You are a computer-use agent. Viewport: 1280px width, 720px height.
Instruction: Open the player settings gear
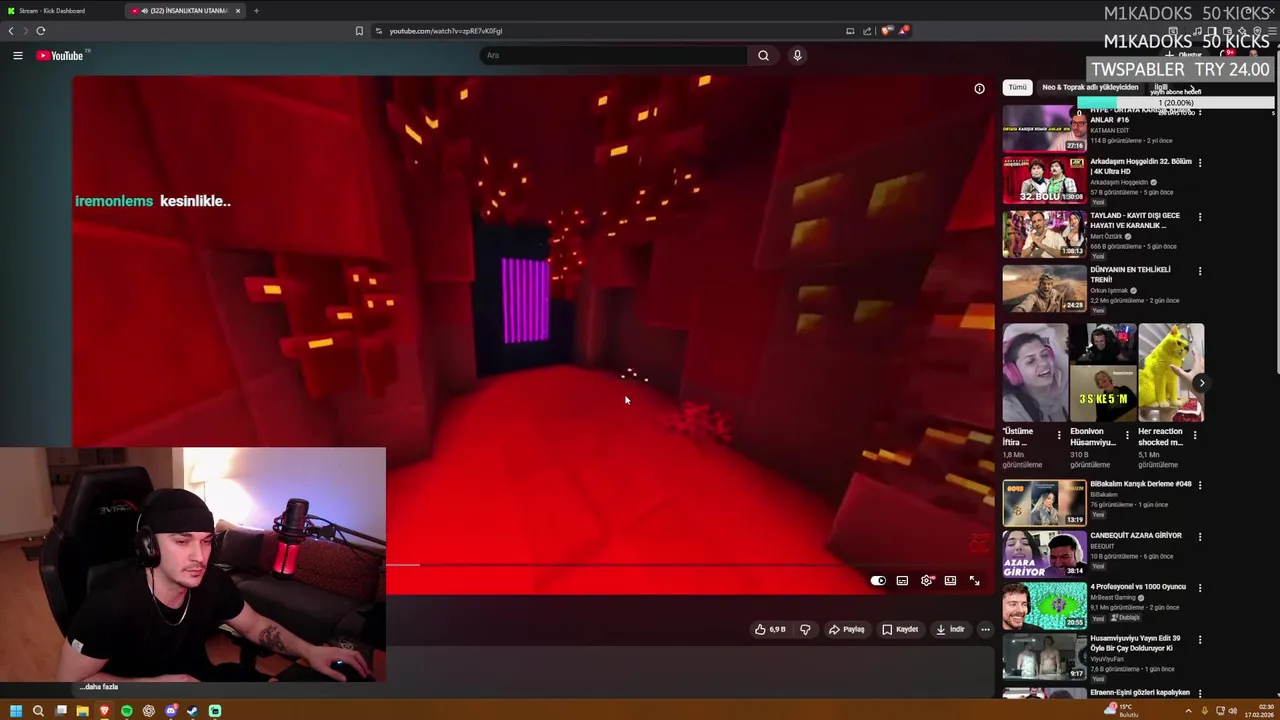click(x=927, y=581)
